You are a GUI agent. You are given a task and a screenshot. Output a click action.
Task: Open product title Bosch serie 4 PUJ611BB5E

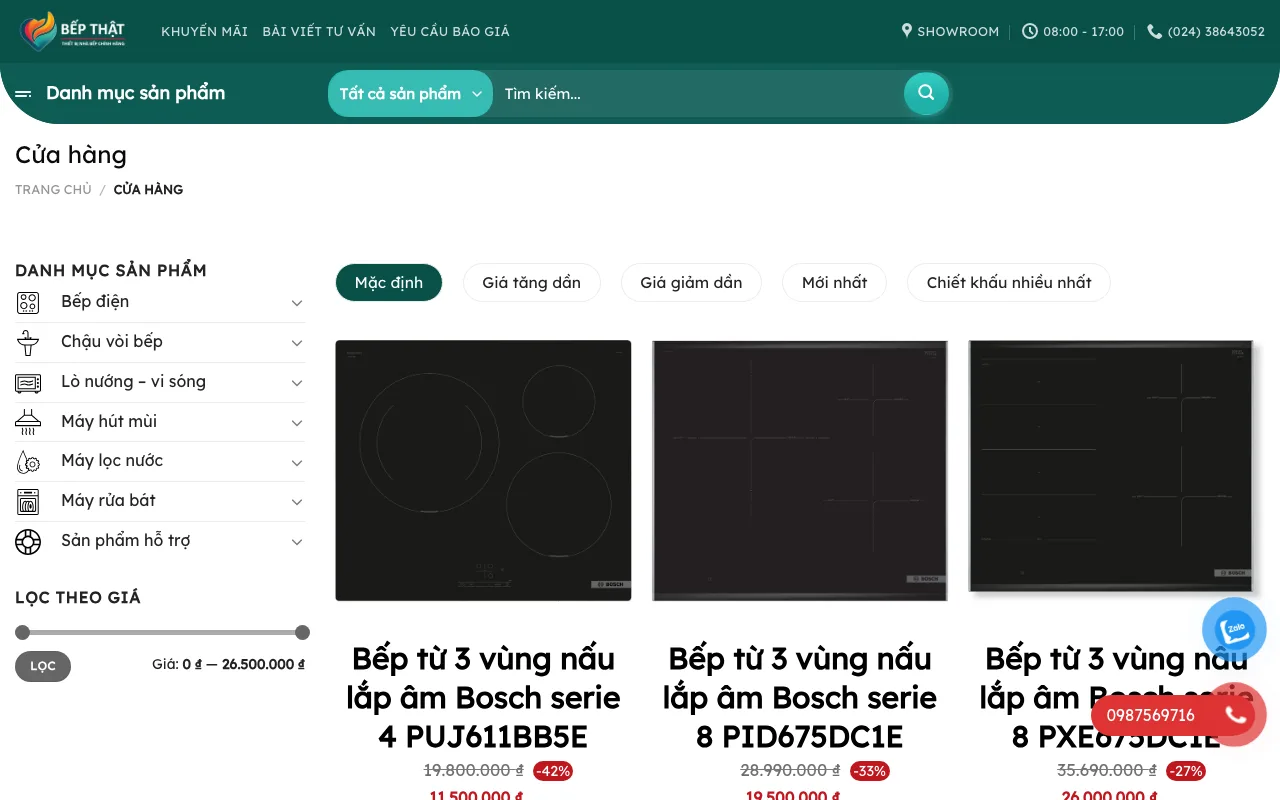click(483, 697)
